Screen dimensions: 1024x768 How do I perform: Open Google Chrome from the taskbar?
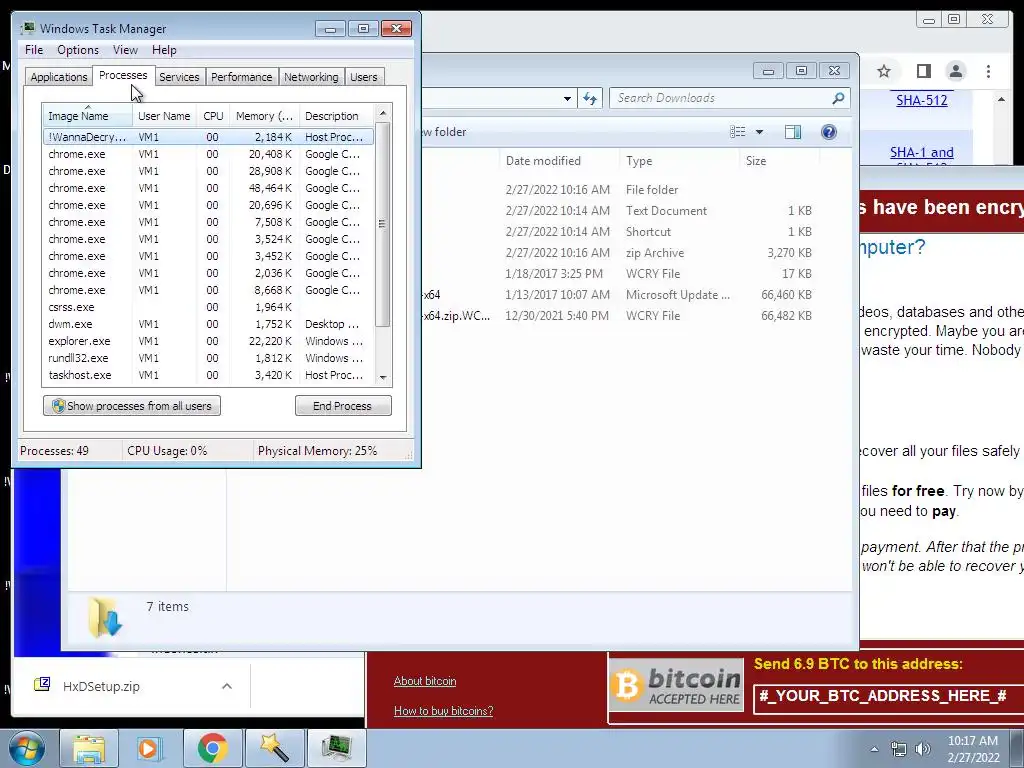coord(212,748)
